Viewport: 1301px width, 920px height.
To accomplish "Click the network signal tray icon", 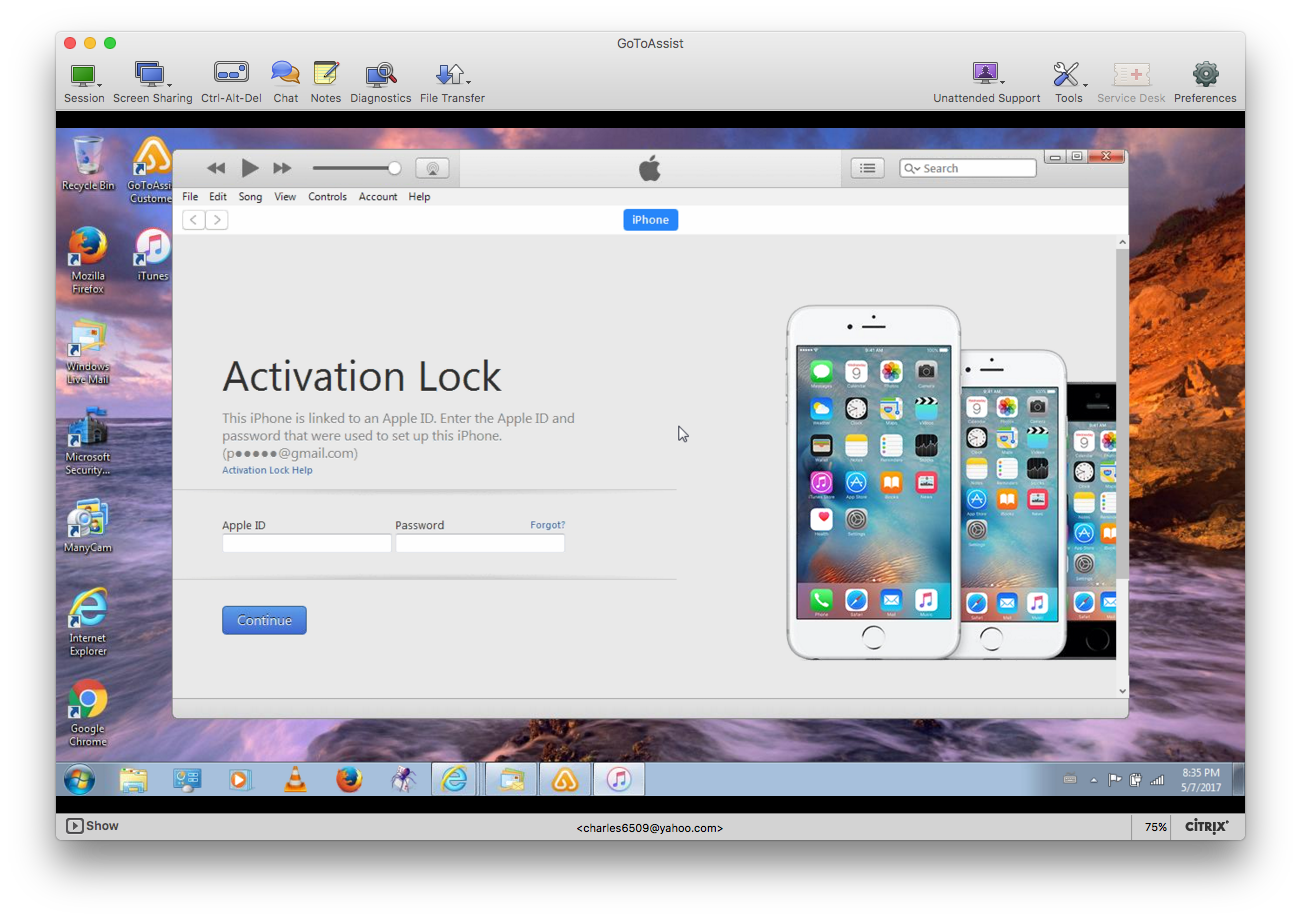I will tap(1157, 780).
